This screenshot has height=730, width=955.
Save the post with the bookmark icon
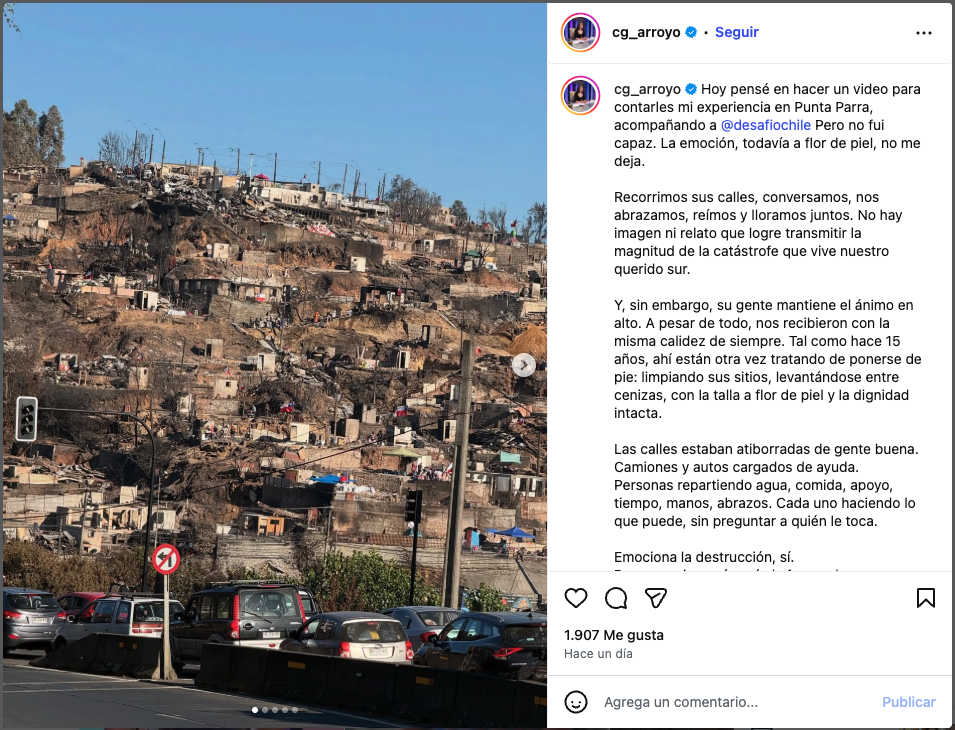pyautogui.click(x=925, y=598)
